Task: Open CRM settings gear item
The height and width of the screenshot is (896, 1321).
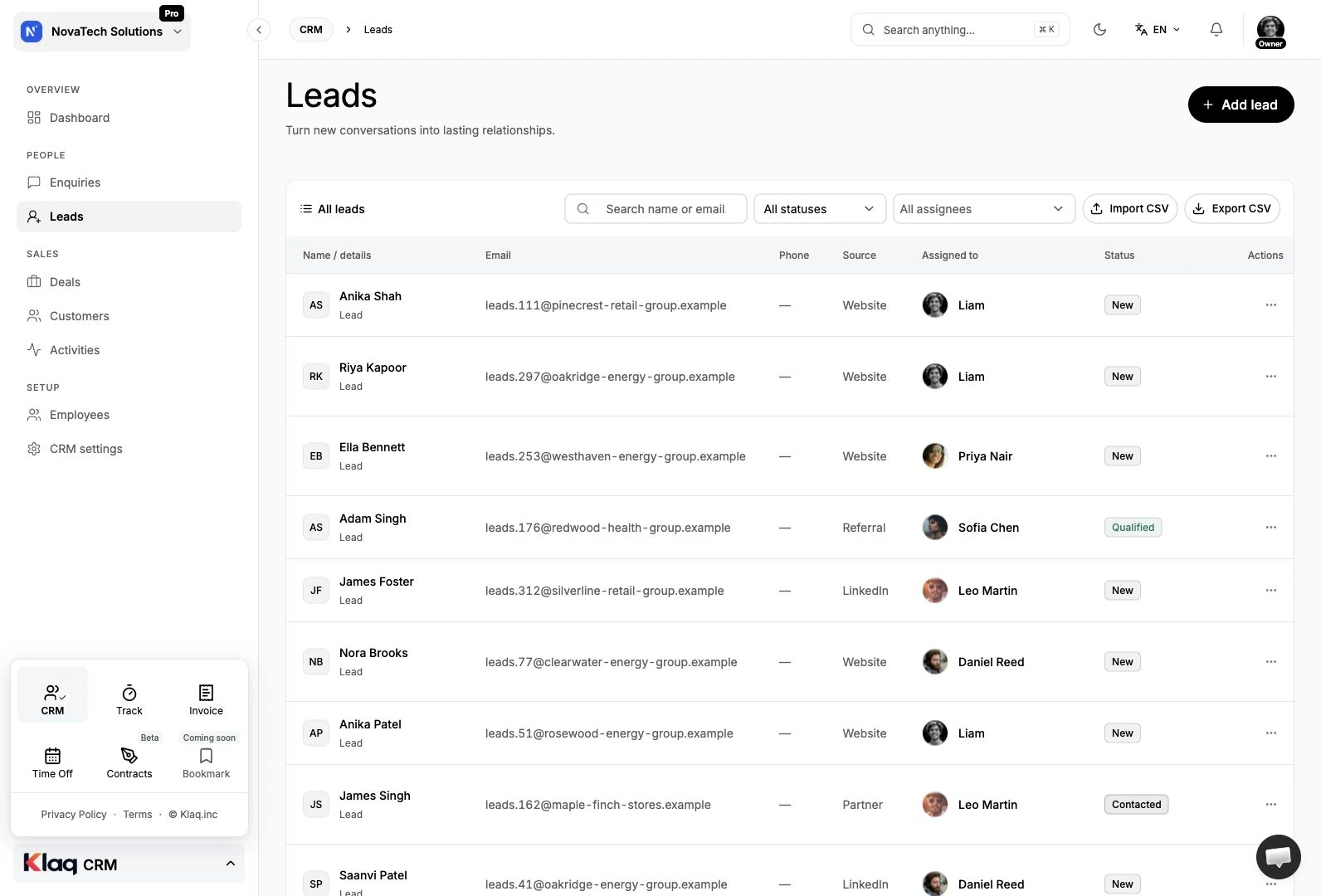Action: click(129, 449)
